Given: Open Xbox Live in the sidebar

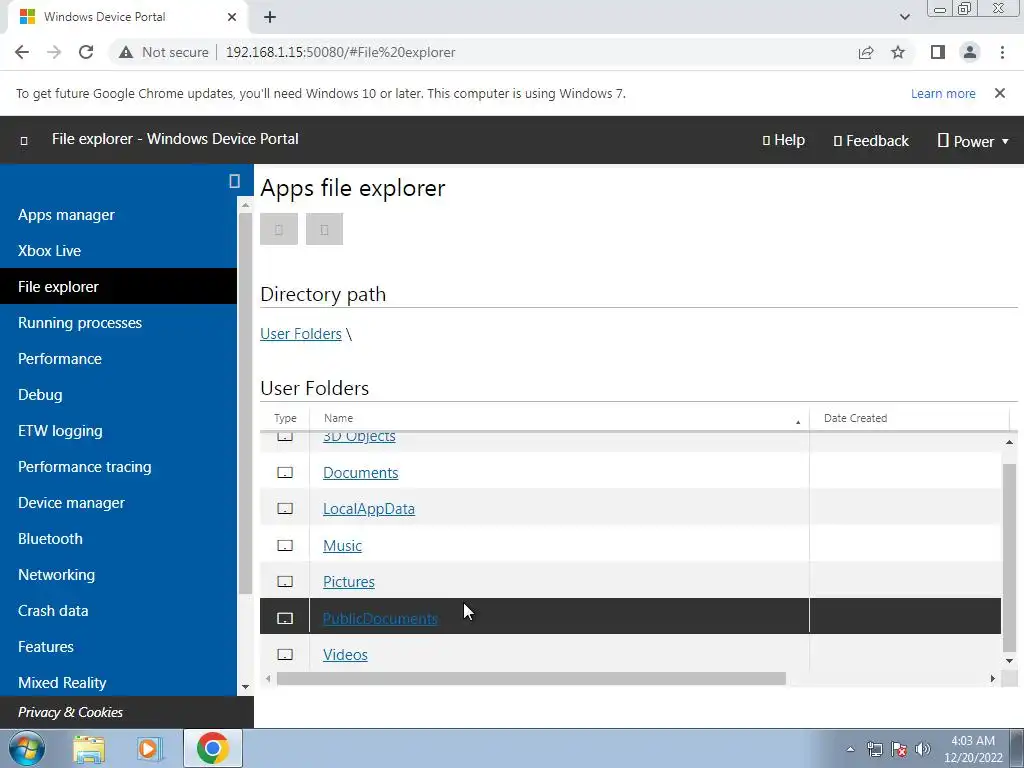Looking at the screenshot, I should [118, 251].
